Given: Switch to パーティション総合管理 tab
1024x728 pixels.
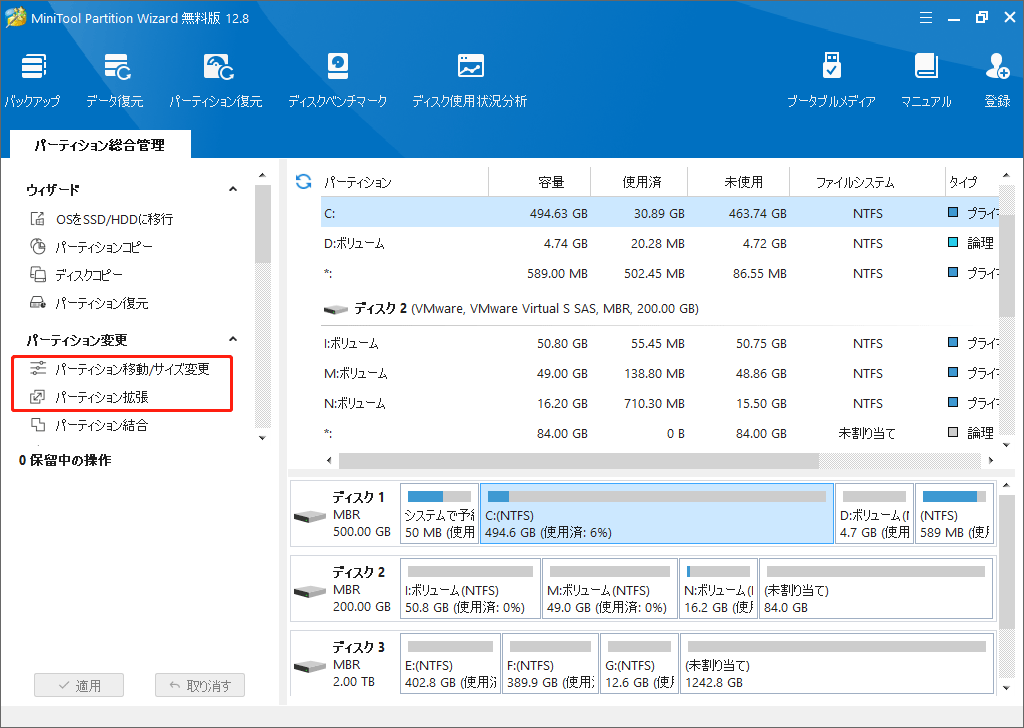Looking at the screenshot, I should point(100,145).
